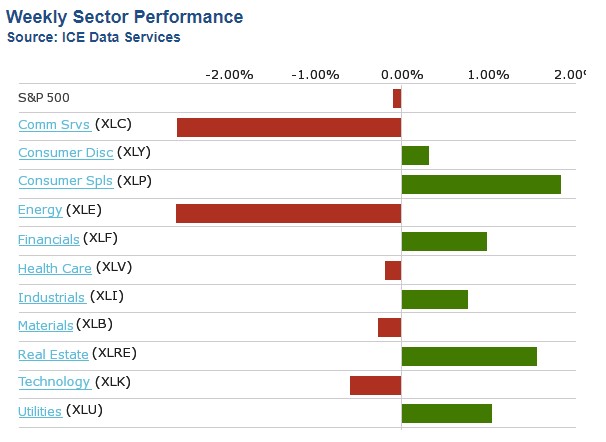Screen dimensions: 606x442
Task: Open the Financials sector link
Action: coord(49,239)
